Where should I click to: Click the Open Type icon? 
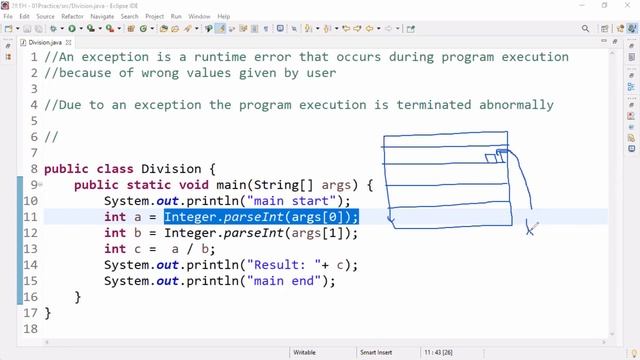coord(164,29)
